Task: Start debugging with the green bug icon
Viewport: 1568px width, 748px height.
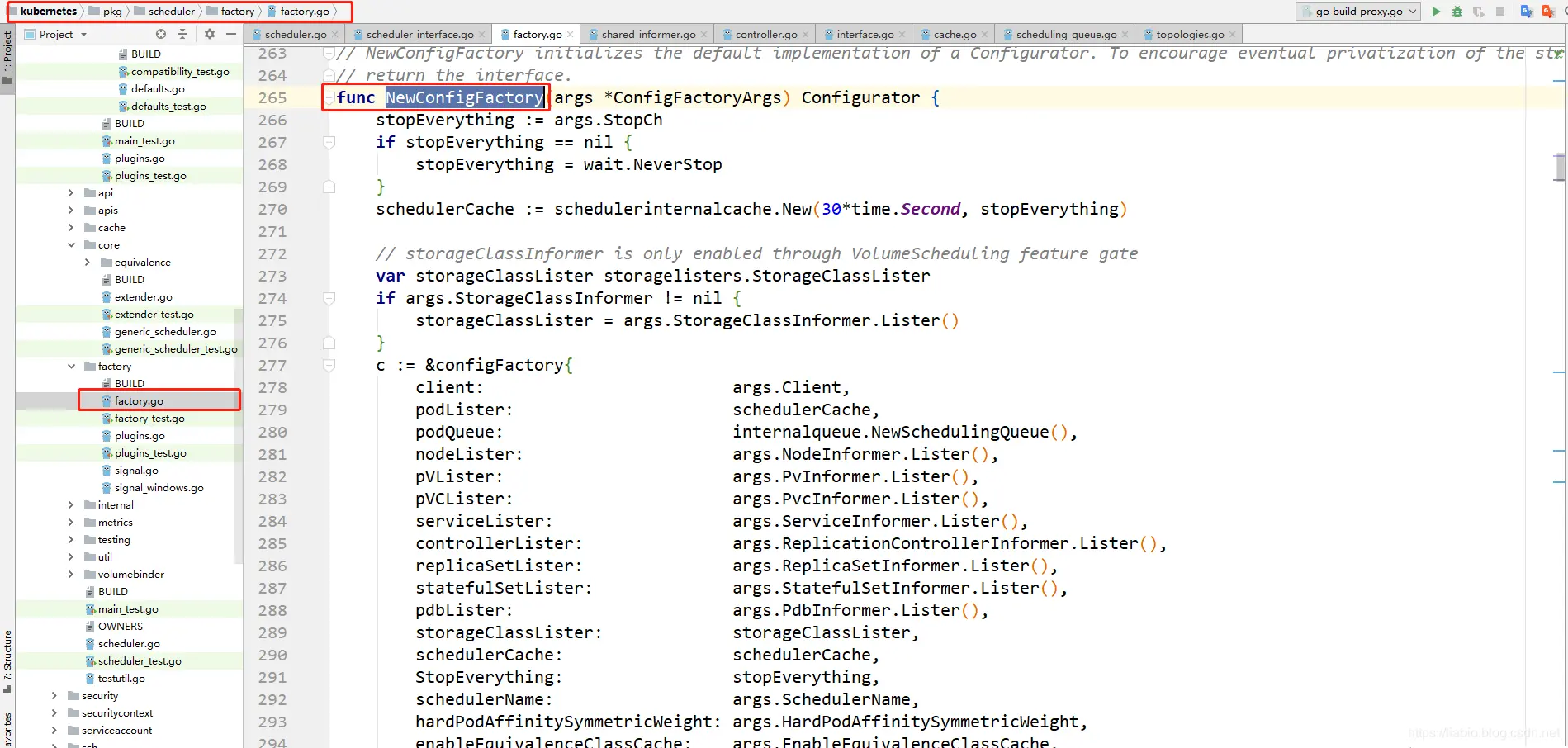Action: point(1457,12)
